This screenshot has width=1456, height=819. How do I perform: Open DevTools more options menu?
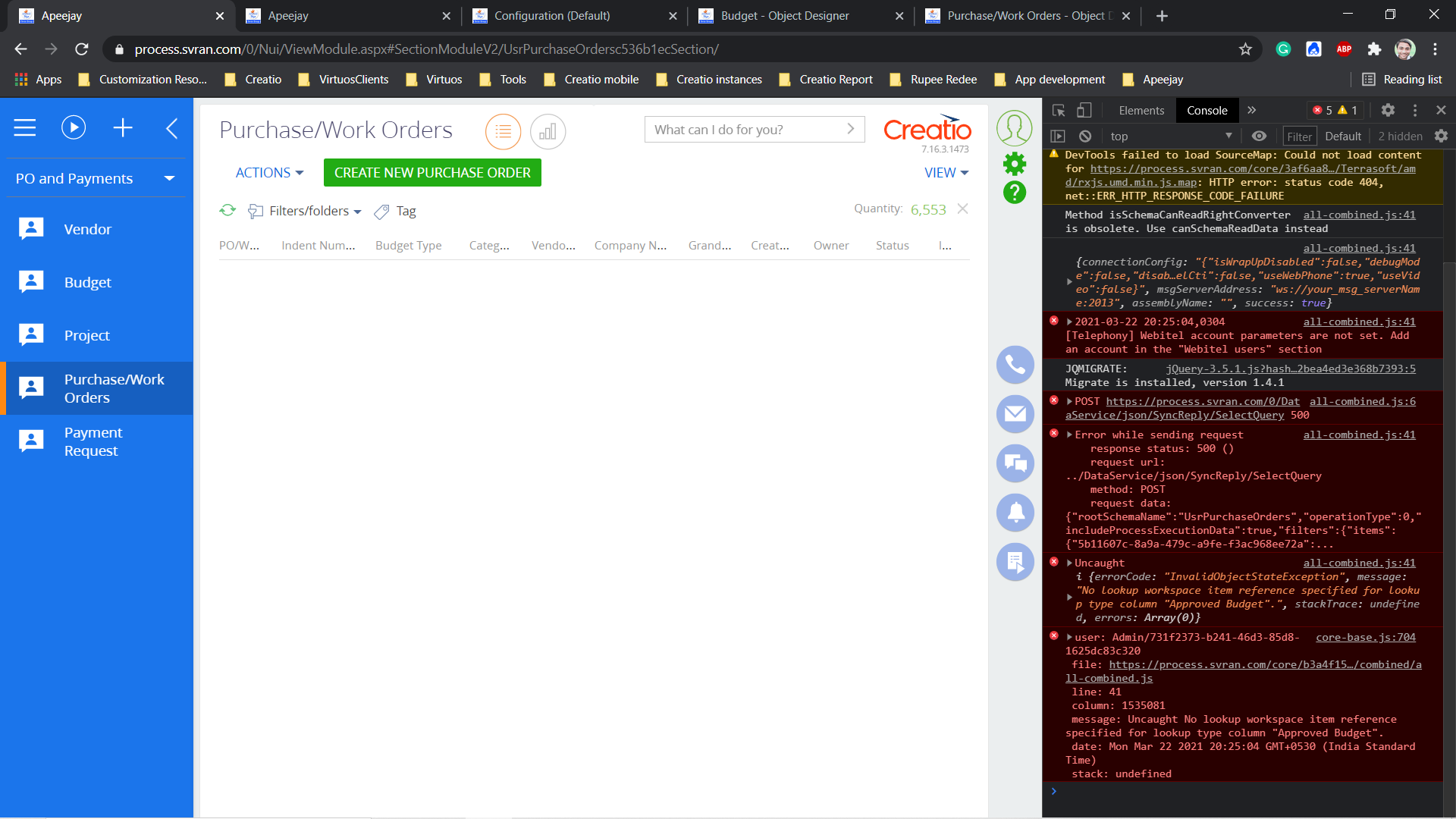pyautogui.click(x=1415, y=111)
